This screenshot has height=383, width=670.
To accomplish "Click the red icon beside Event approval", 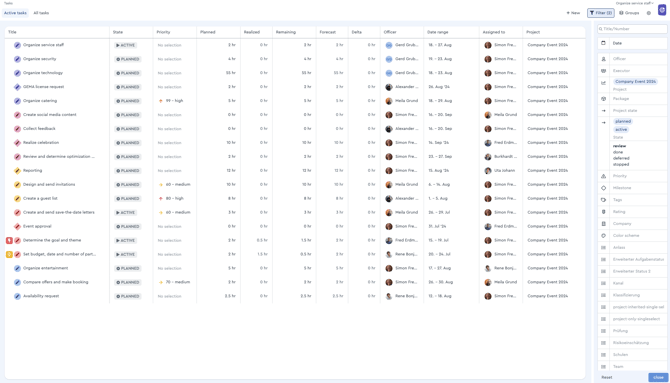I will [x=17, y=226].
